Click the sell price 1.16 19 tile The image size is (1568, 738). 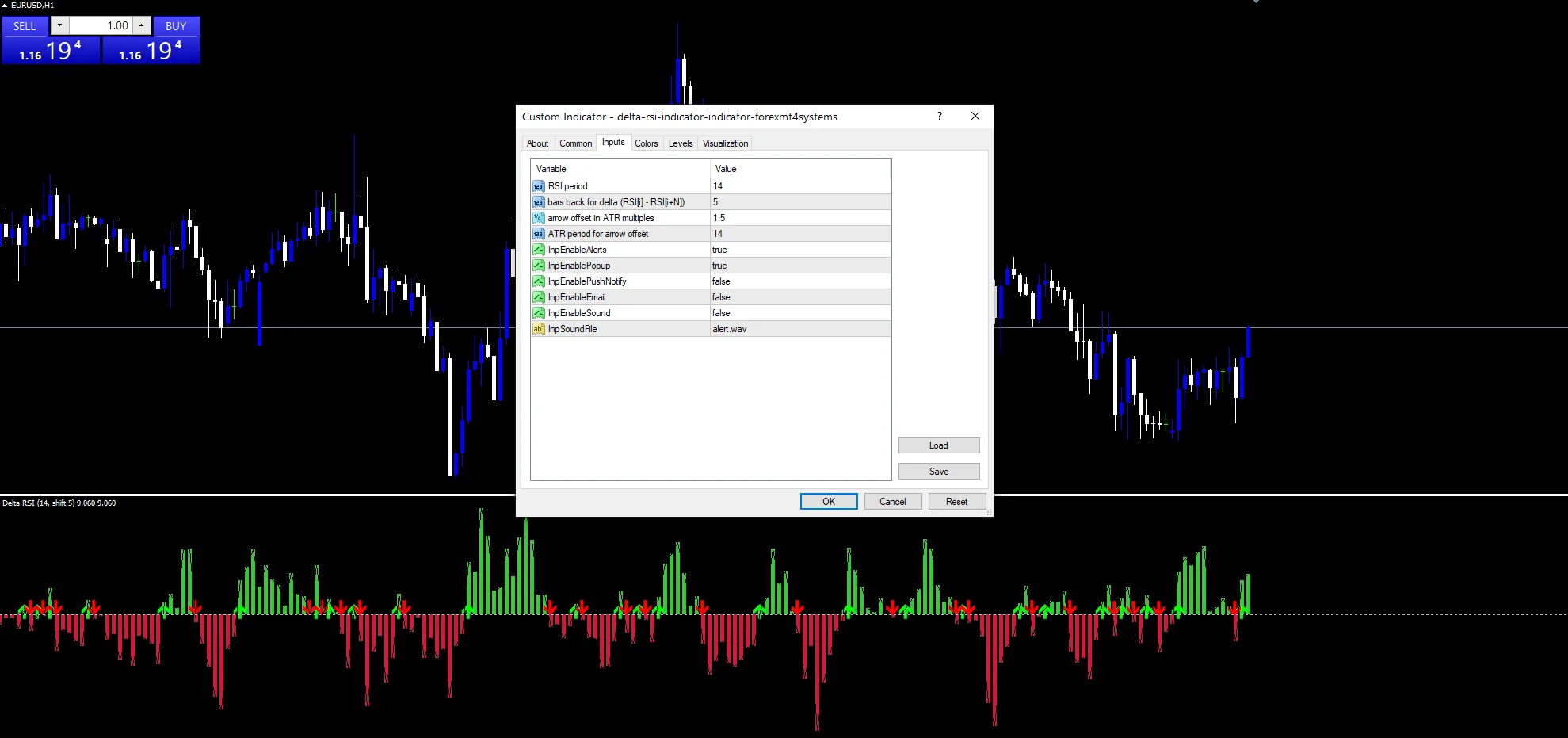coord(51,51)
